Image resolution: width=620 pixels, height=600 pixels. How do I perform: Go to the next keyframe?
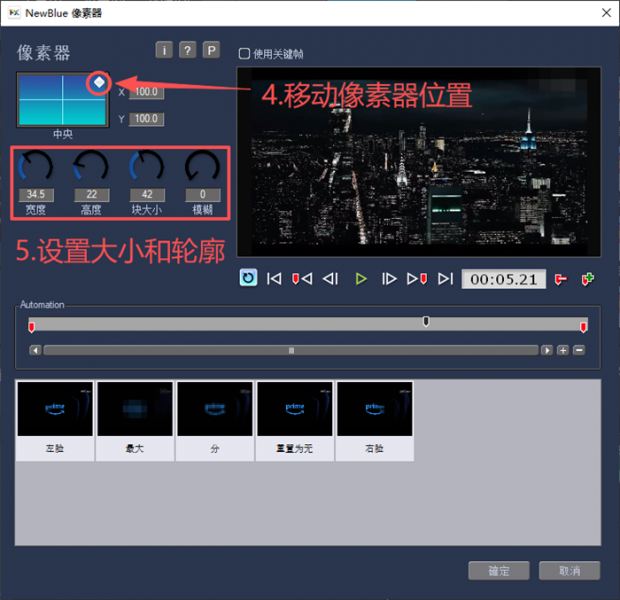pyautogui.click(x=417, y=279)
